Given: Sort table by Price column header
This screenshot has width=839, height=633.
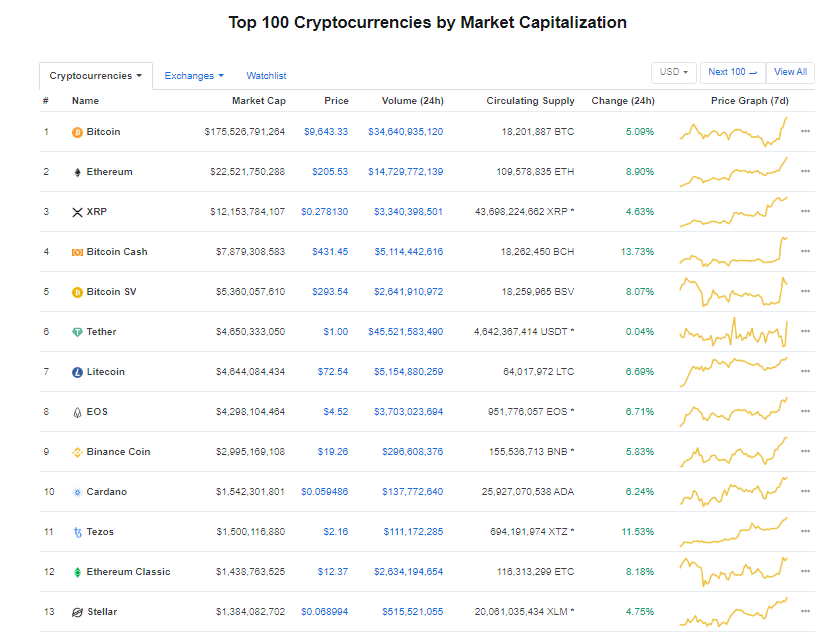Looking at the screenshot, I should [336, 101].
